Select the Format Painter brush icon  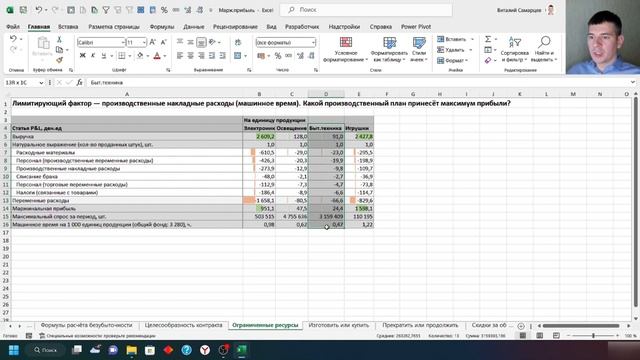pyautogui.click(x=60, y=60)
